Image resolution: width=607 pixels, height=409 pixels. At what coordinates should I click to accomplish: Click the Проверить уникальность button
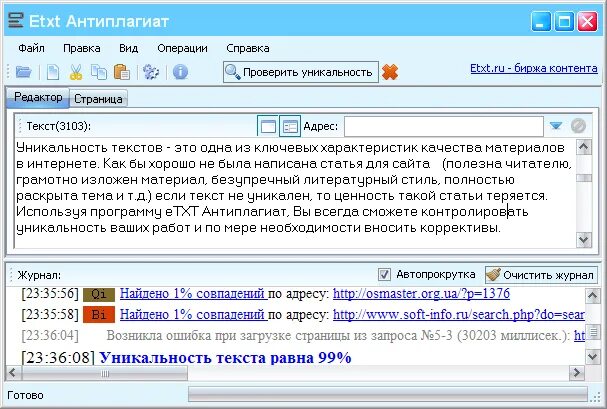pos(301,72)
